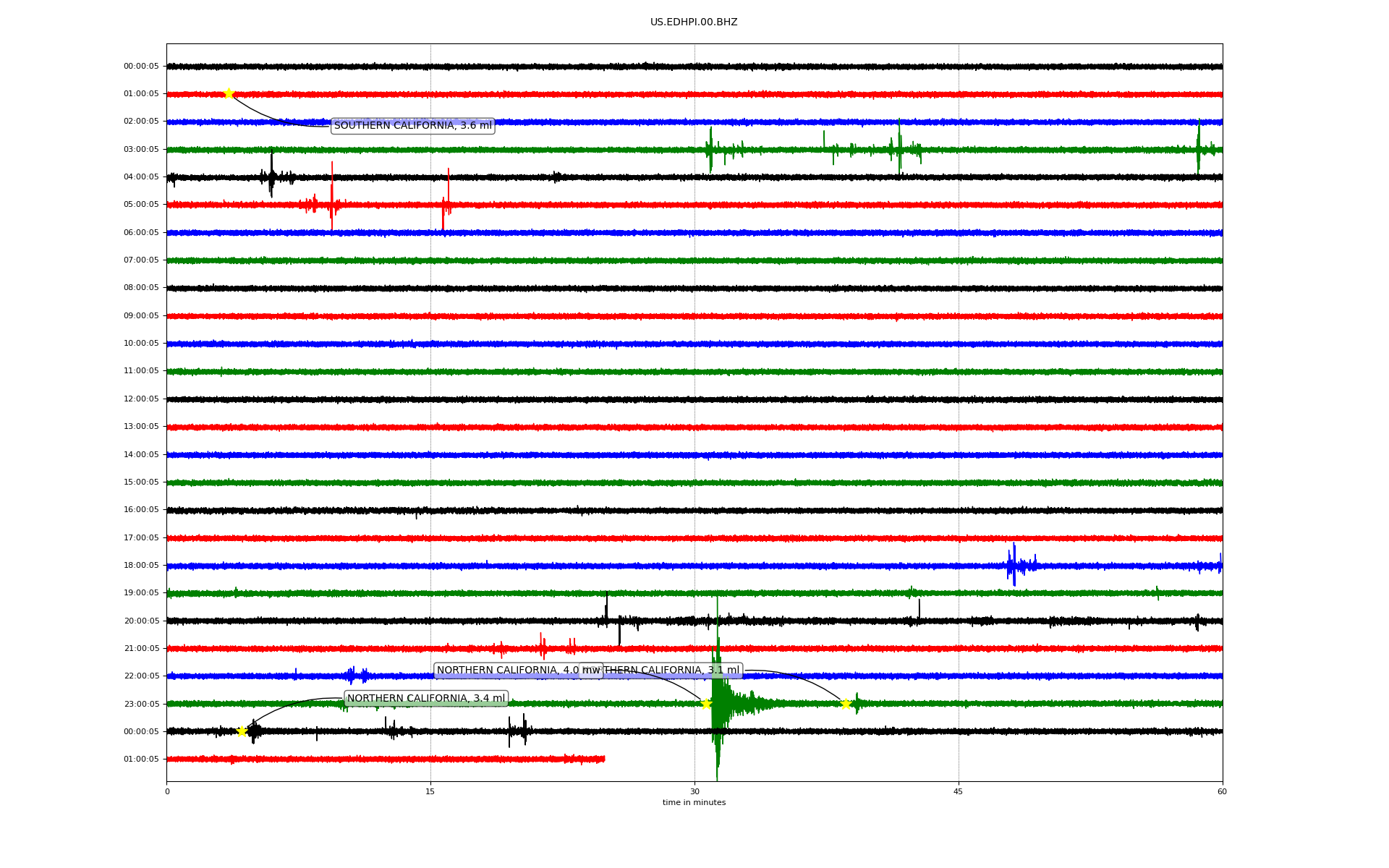Click the 45 tick on time axis

click(x=959, y=791)
